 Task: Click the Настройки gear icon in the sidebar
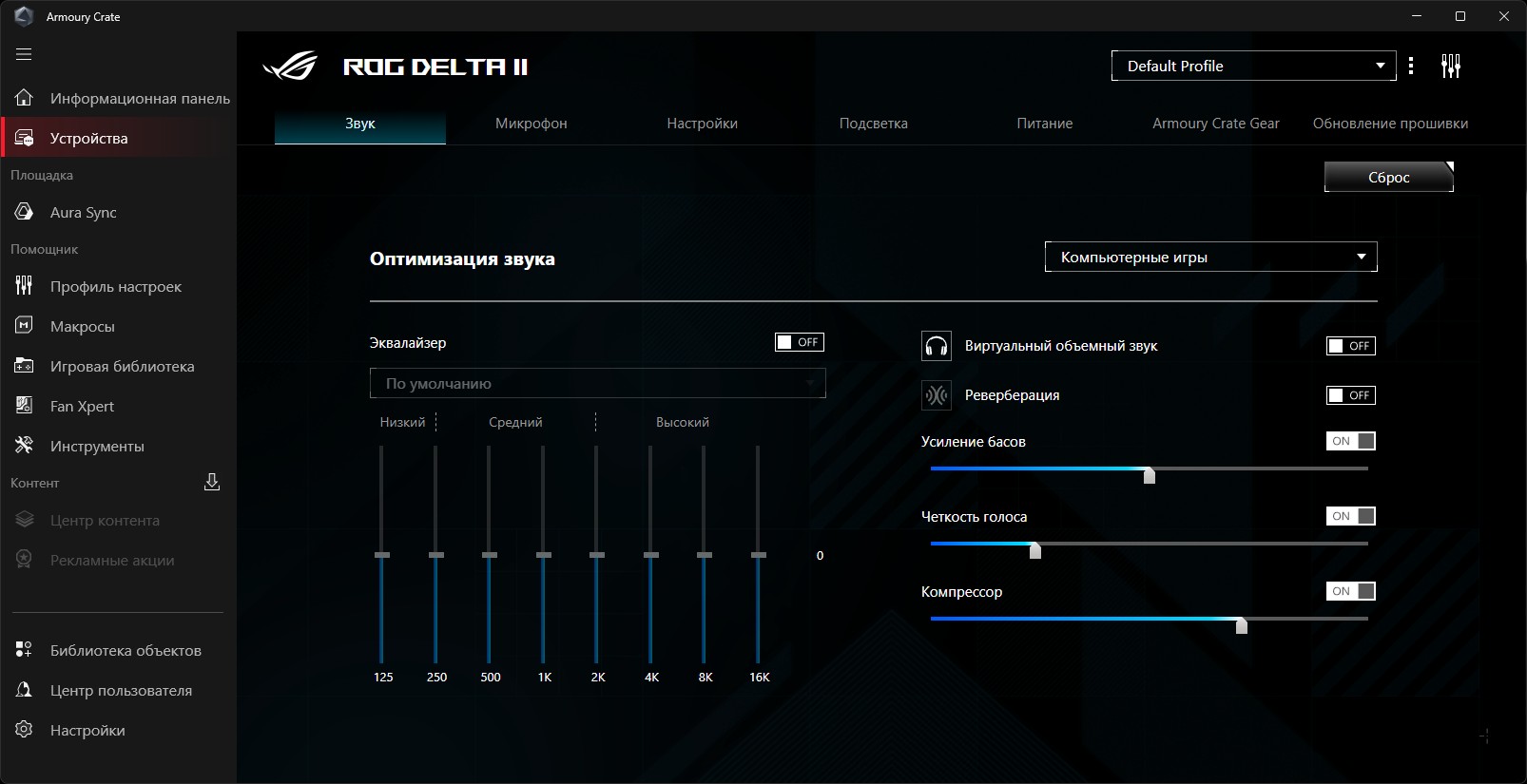coord(24,730)
